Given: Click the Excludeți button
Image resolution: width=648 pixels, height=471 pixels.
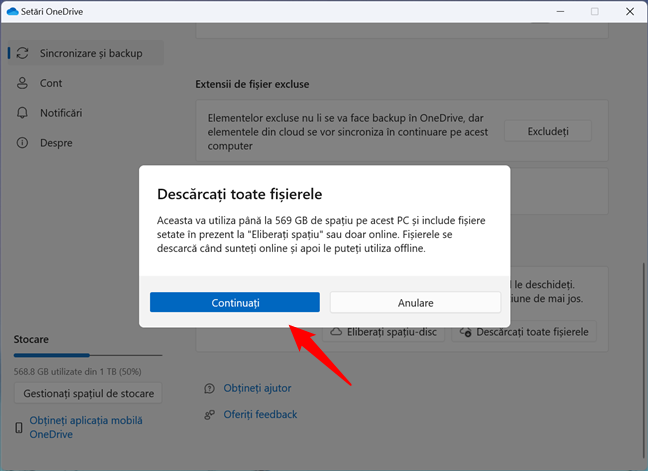Looking at the screenshot, I should (x=548, y=131).
